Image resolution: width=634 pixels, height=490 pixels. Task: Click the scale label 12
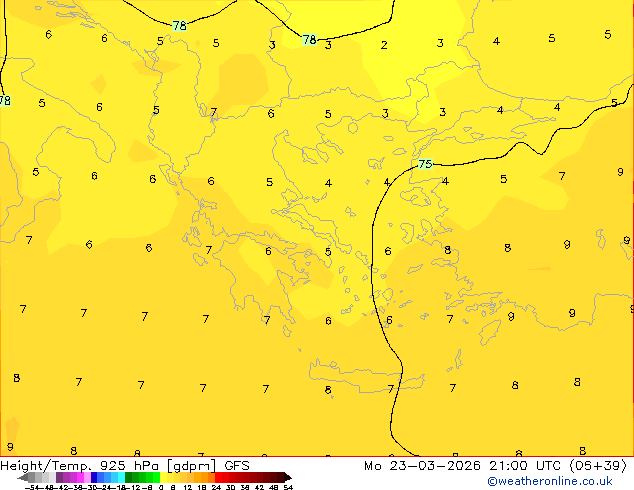(188, 488)
